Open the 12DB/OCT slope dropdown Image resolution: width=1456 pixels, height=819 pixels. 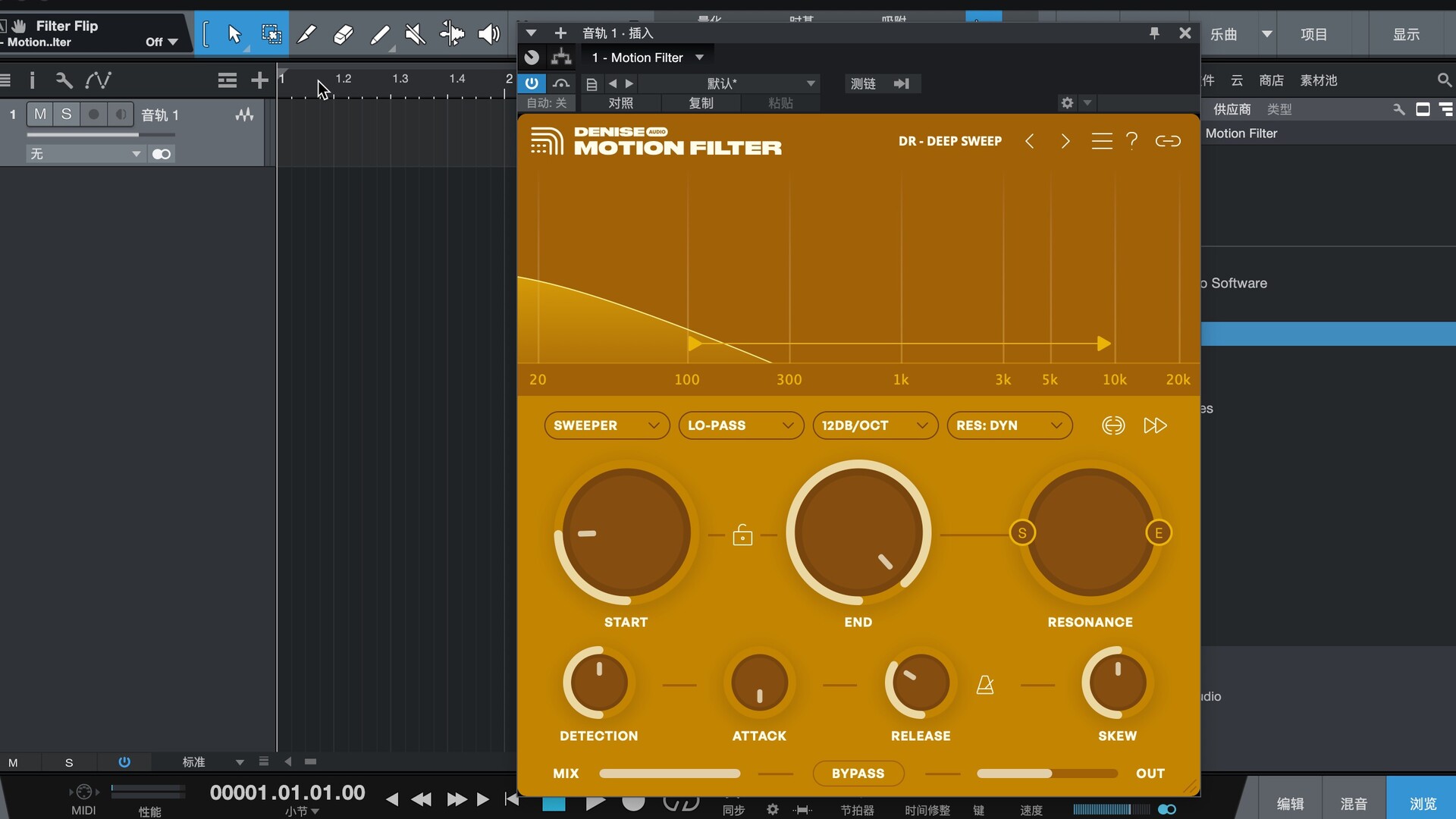[x=874, y=425]
